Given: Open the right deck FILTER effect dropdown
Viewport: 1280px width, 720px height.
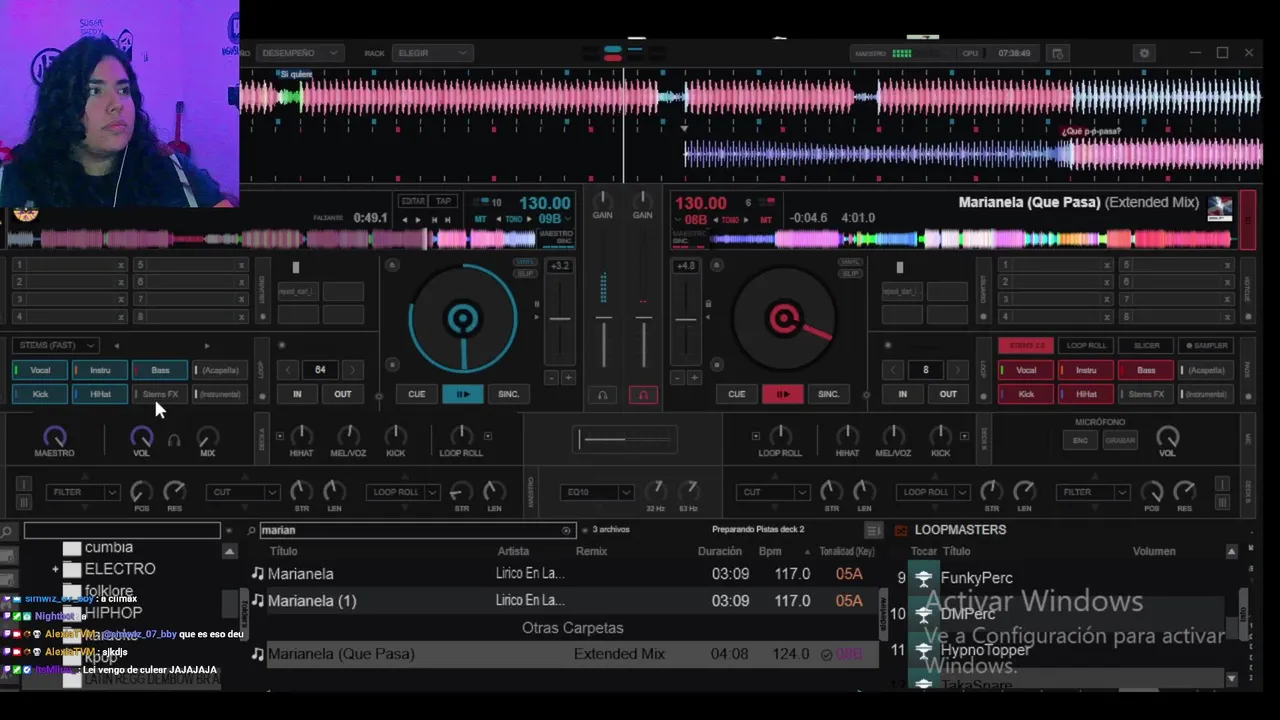Looking at the screenshot, I should click(x=1092, y=492).
